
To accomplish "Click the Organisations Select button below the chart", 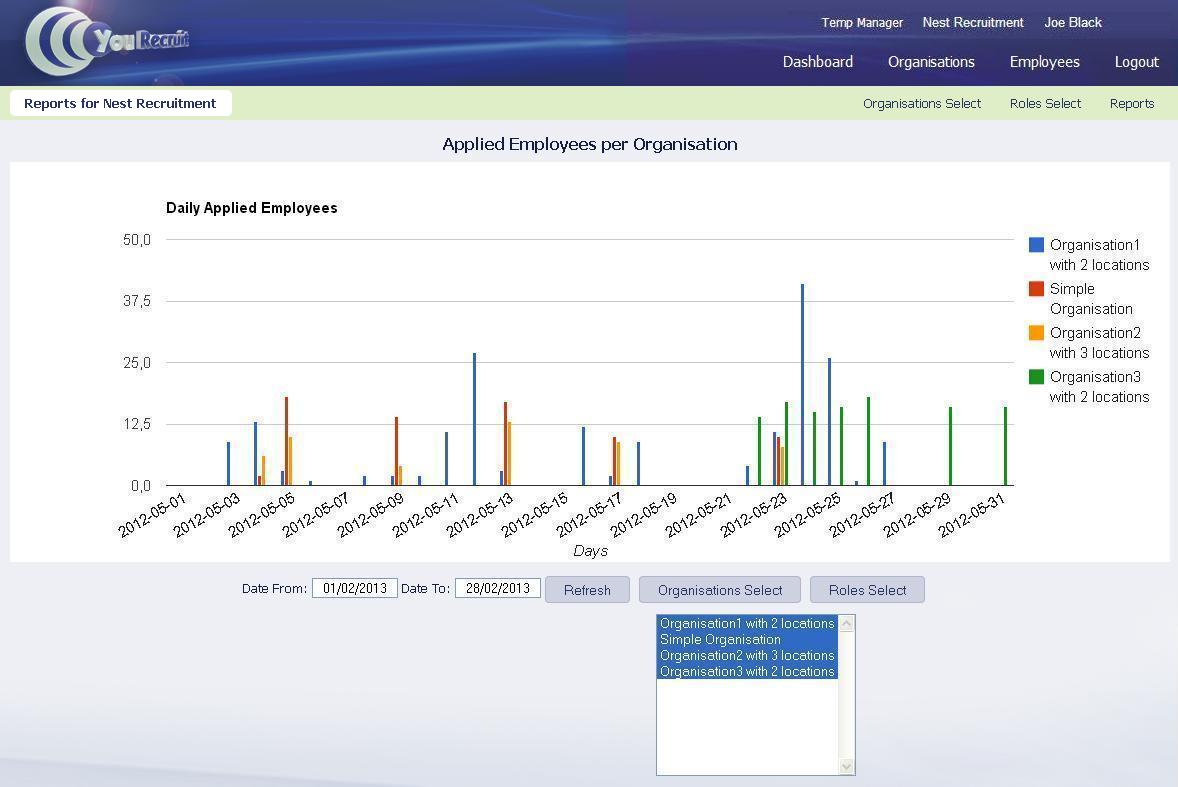I will pos(719,590).
